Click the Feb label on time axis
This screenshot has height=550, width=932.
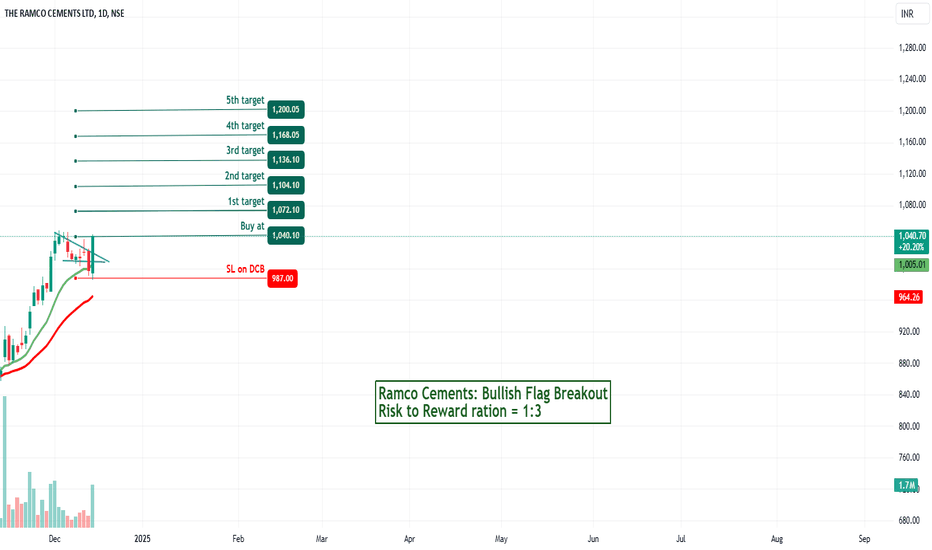(238, 539)
